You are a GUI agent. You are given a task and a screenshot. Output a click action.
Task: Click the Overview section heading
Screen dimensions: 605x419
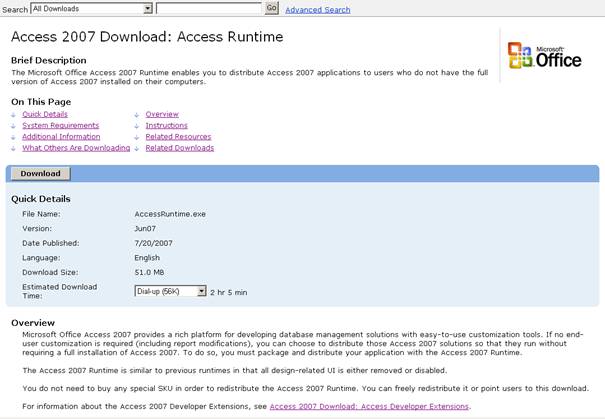[33, 323]
